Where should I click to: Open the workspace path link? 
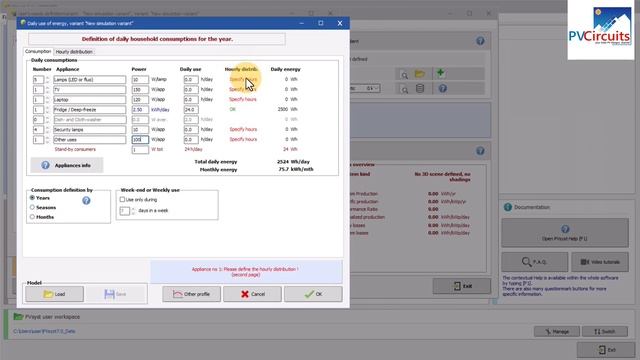coord(44,331)
